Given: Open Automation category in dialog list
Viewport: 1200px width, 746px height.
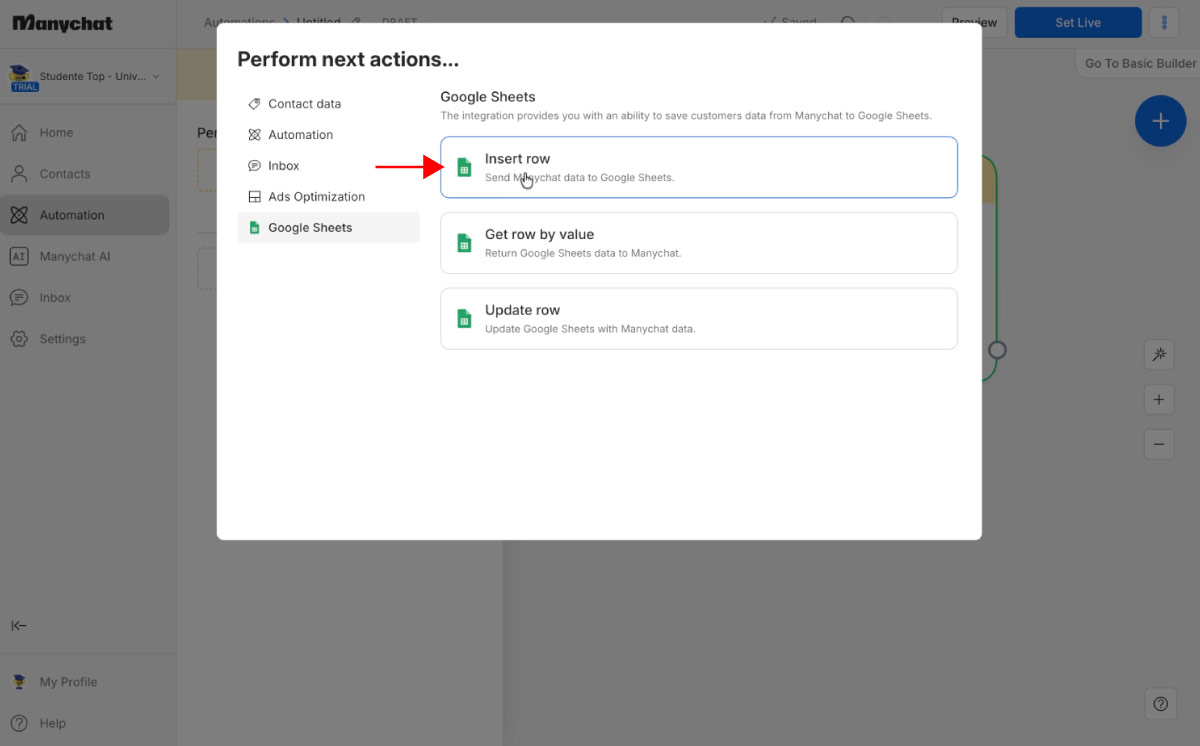Looking at the screenshot, I should (x=328, y=135).
